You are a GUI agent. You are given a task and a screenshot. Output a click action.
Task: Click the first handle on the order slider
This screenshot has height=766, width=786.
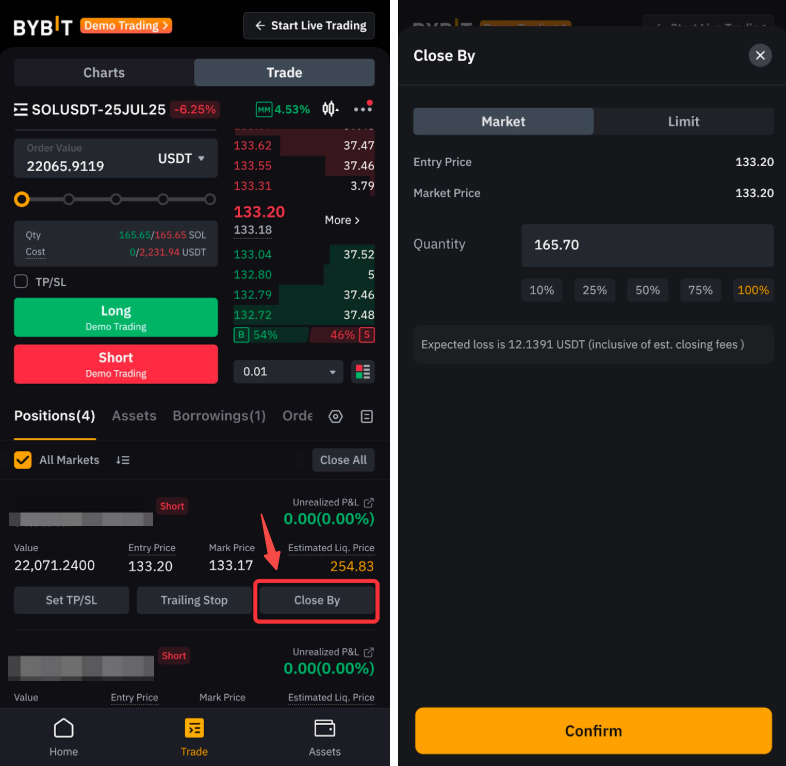click(21, 199)
